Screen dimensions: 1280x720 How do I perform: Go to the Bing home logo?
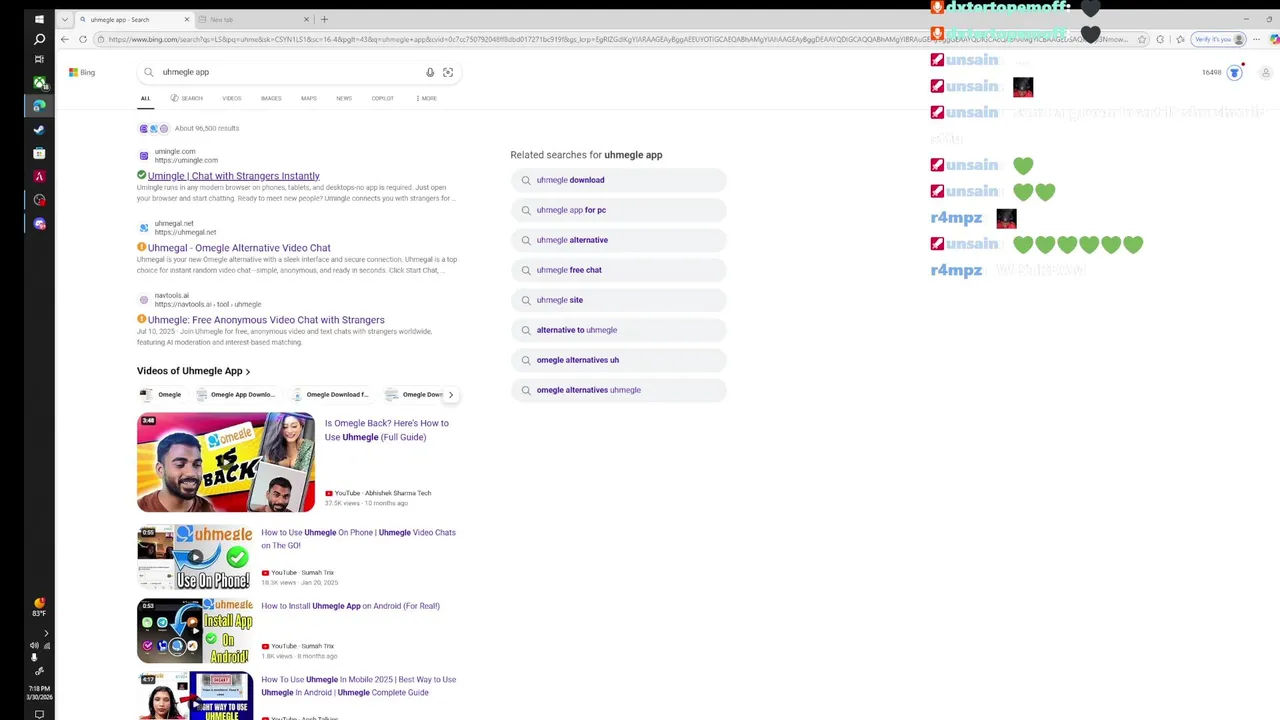point(82,72)
